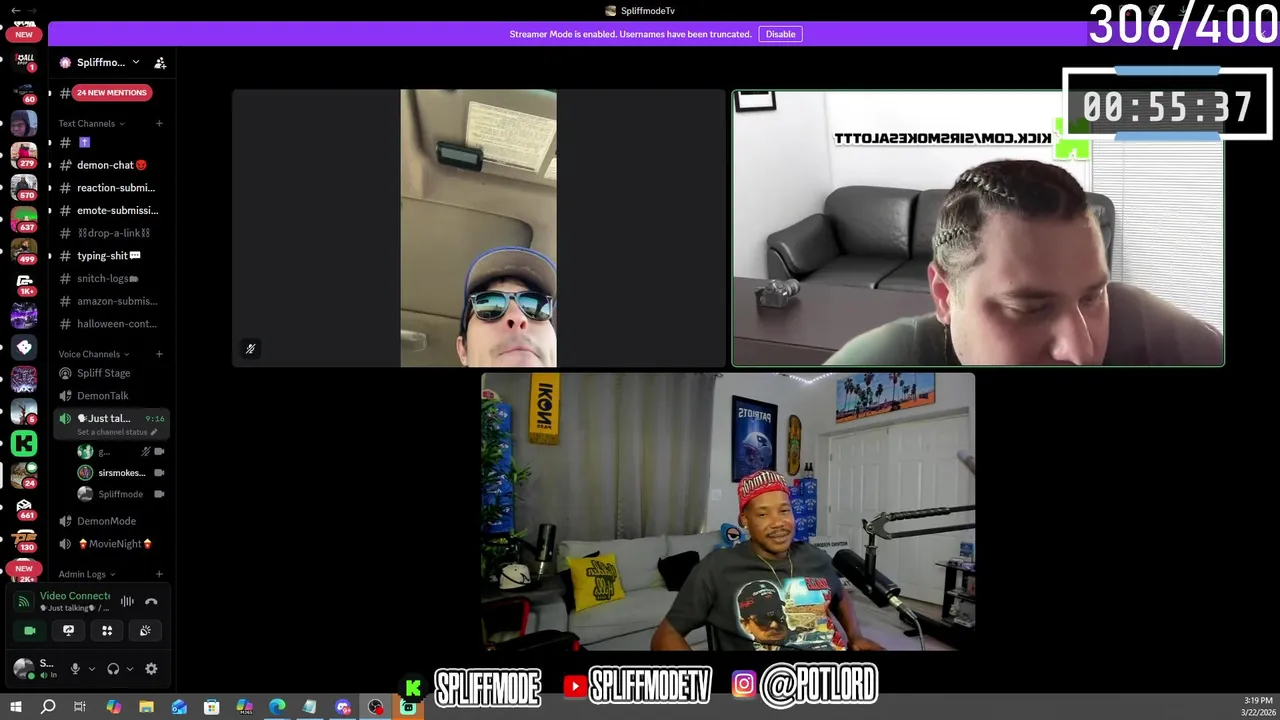
Task: Add a channel to Admin Logs with plus
Action: [x=159, y=574]
